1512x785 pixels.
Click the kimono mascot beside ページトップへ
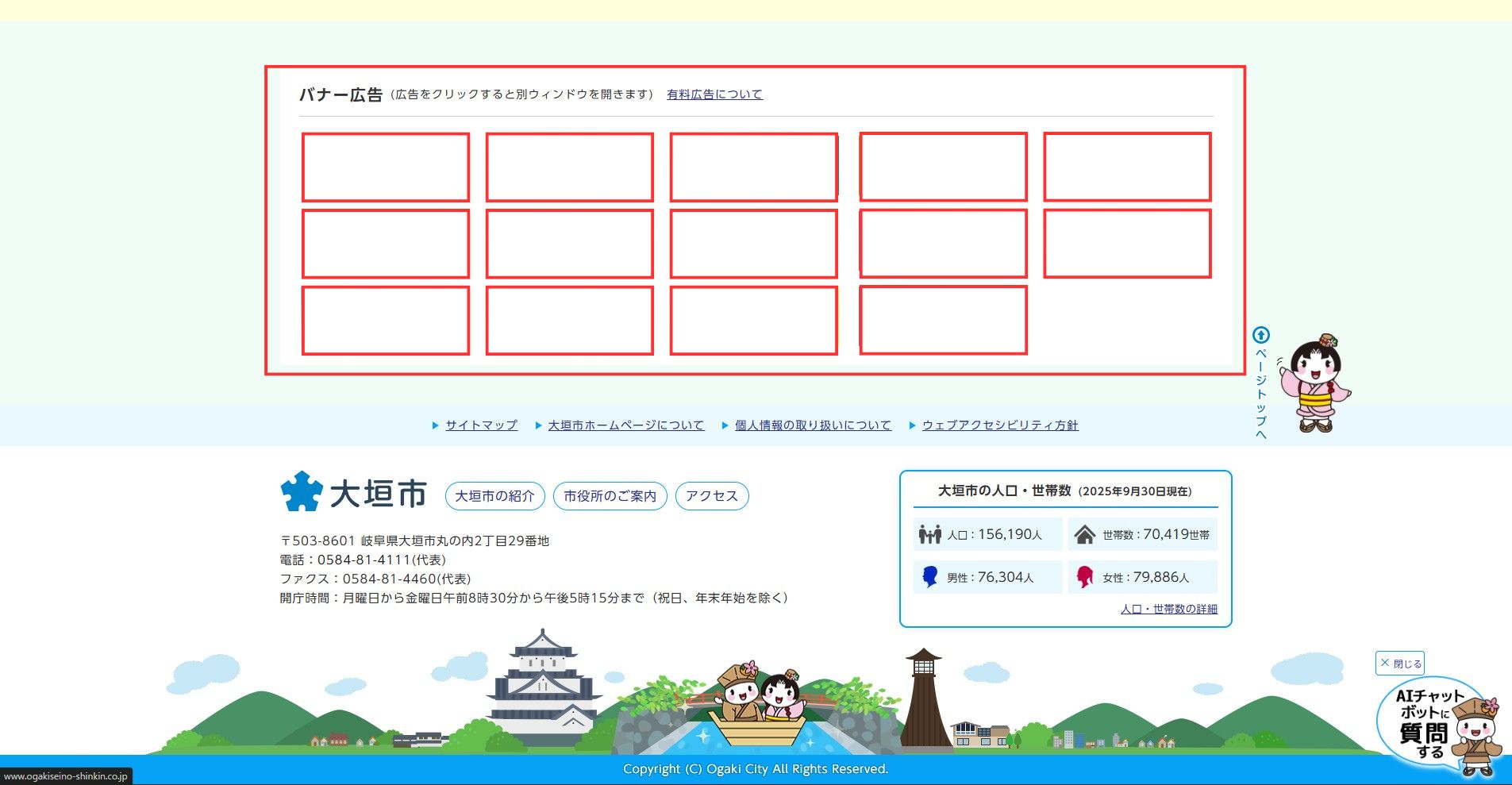pyautogui.click(x=1317, y=383)
